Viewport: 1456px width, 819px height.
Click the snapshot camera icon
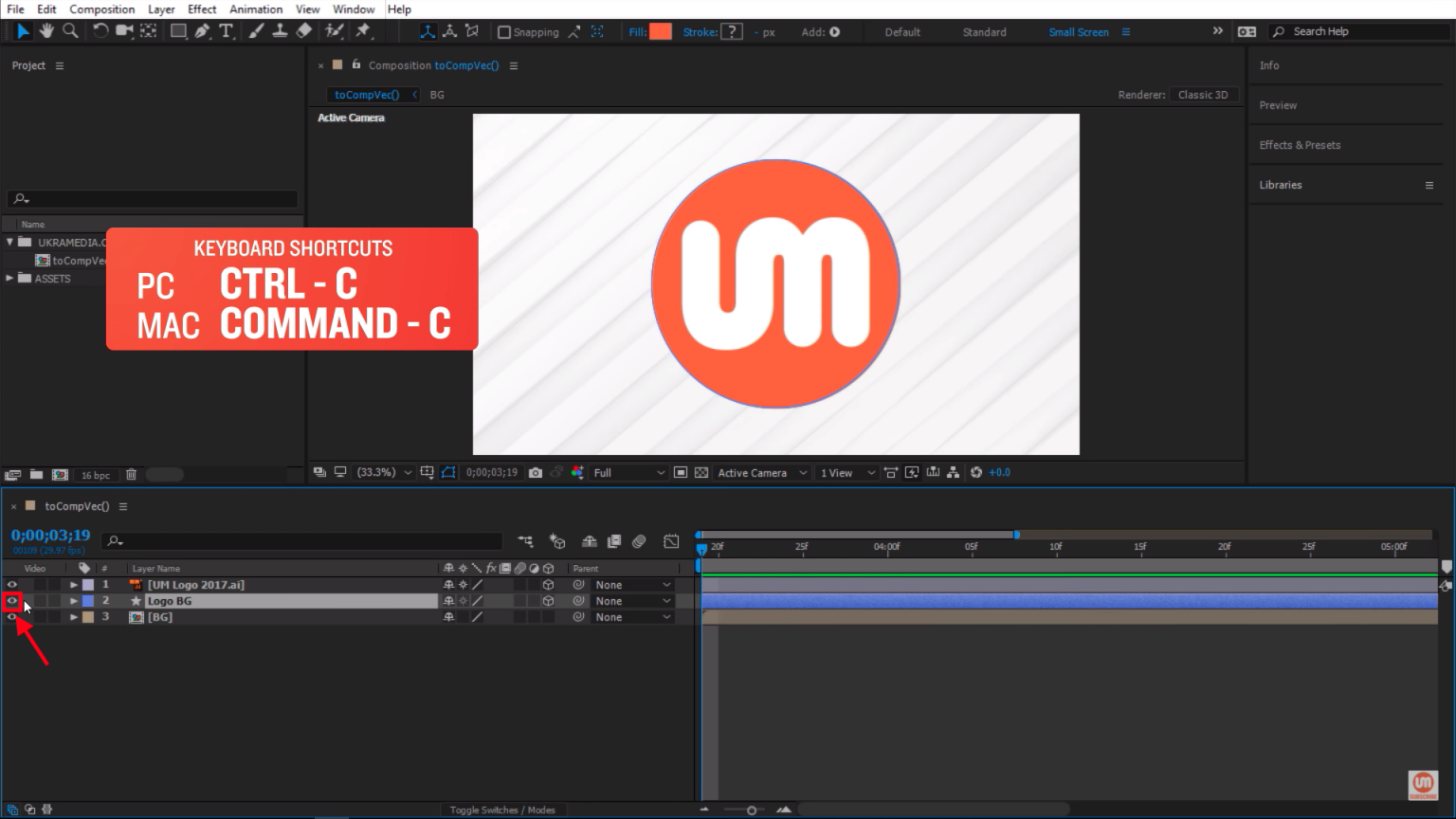536,472
